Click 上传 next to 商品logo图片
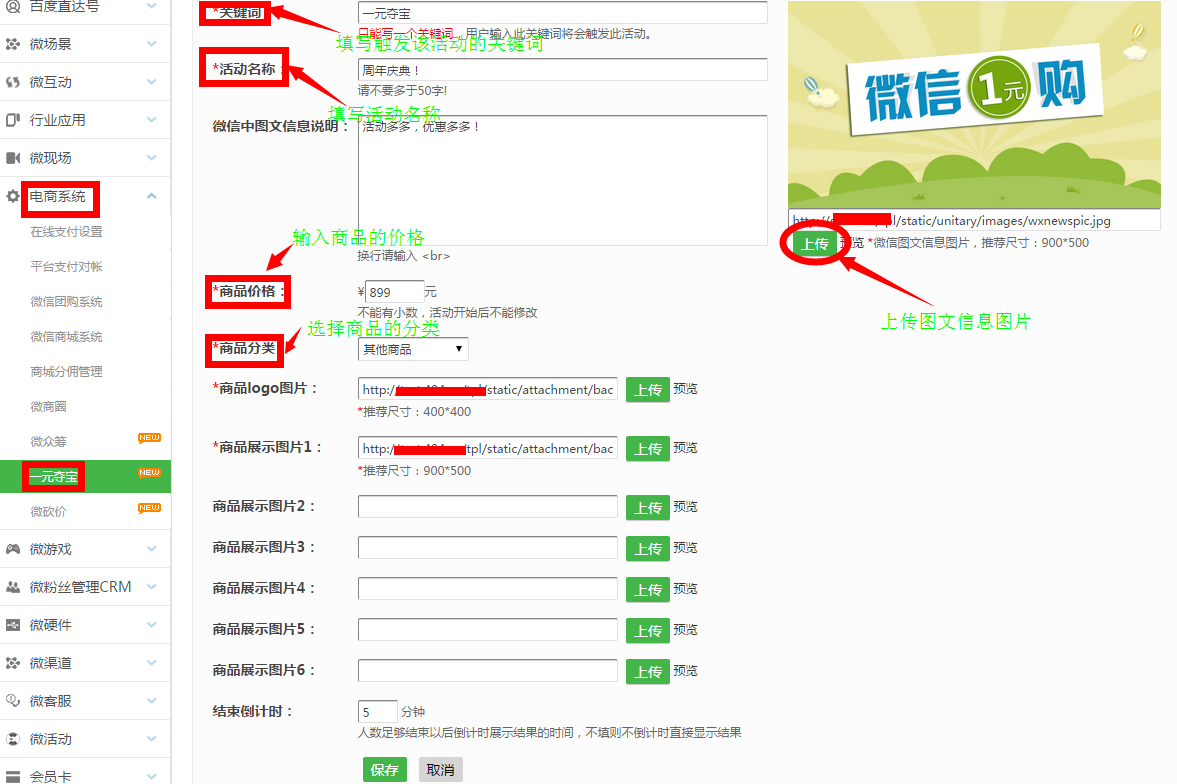This screenshot has width=1177, height=784. [x=648, y=390]
